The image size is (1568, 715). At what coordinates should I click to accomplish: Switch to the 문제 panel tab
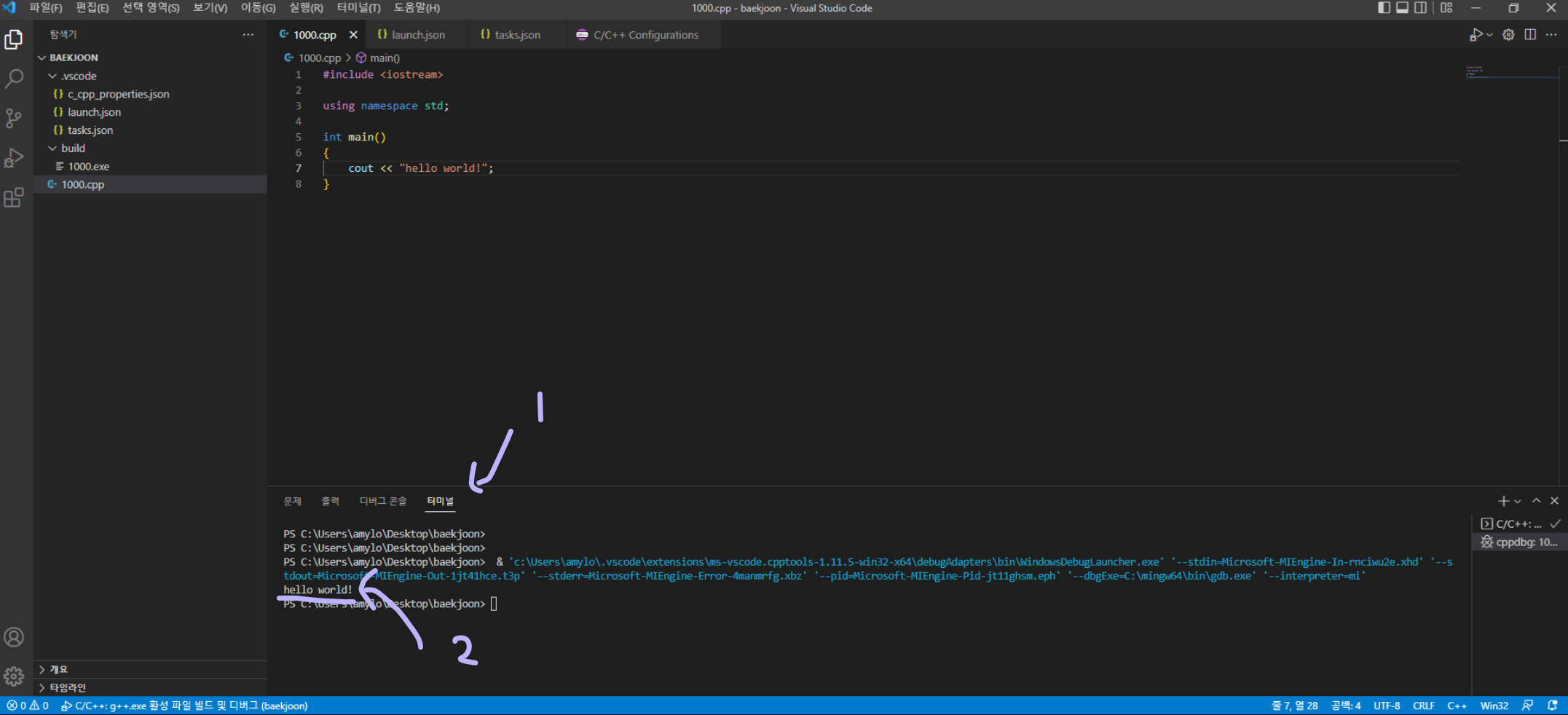click(x=292, y=501)
